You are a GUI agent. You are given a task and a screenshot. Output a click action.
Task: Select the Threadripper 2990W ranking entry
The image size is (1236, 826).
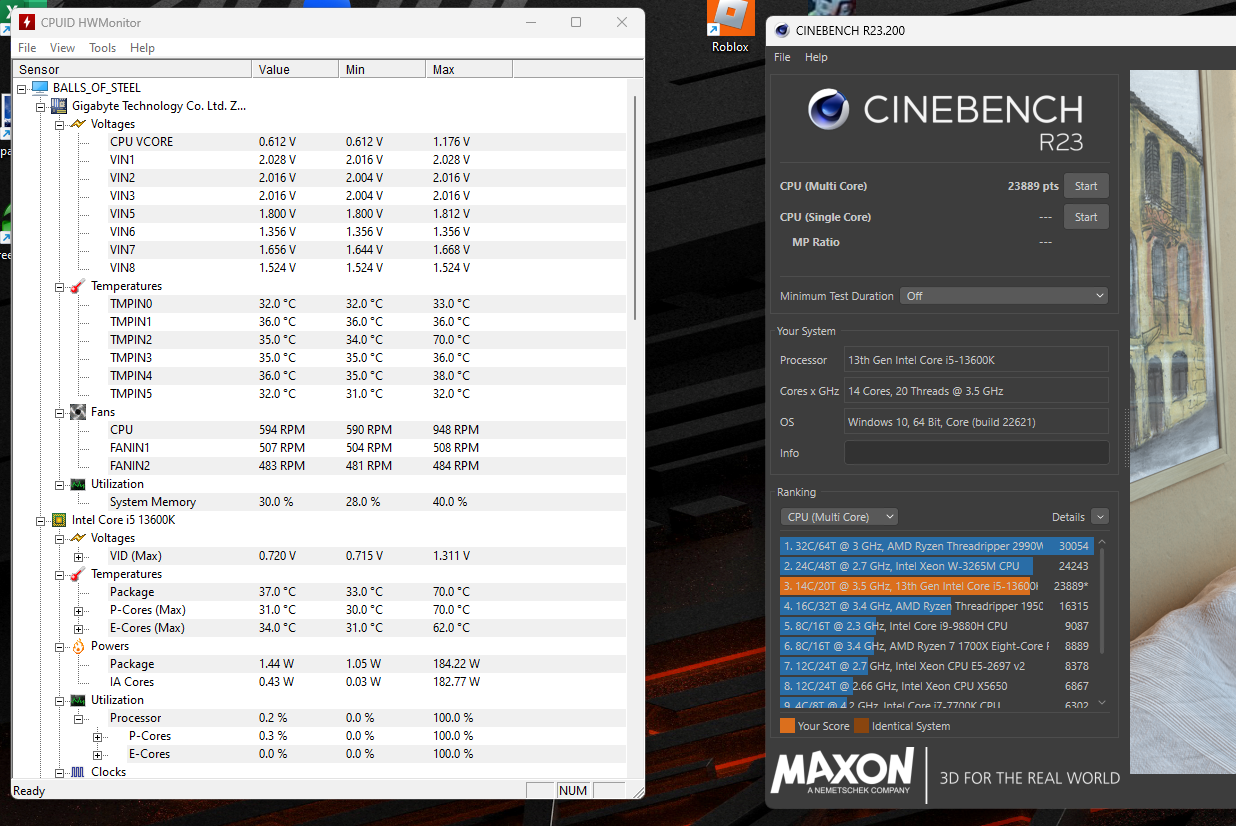(x=936, y=546)
